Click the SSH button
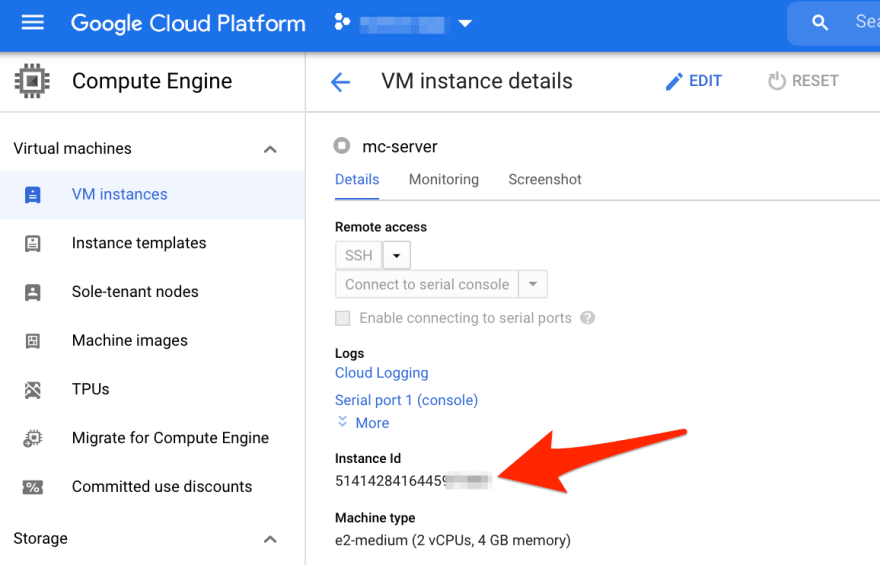The height and width of the screenshot is (565, 880). [359, 256]
